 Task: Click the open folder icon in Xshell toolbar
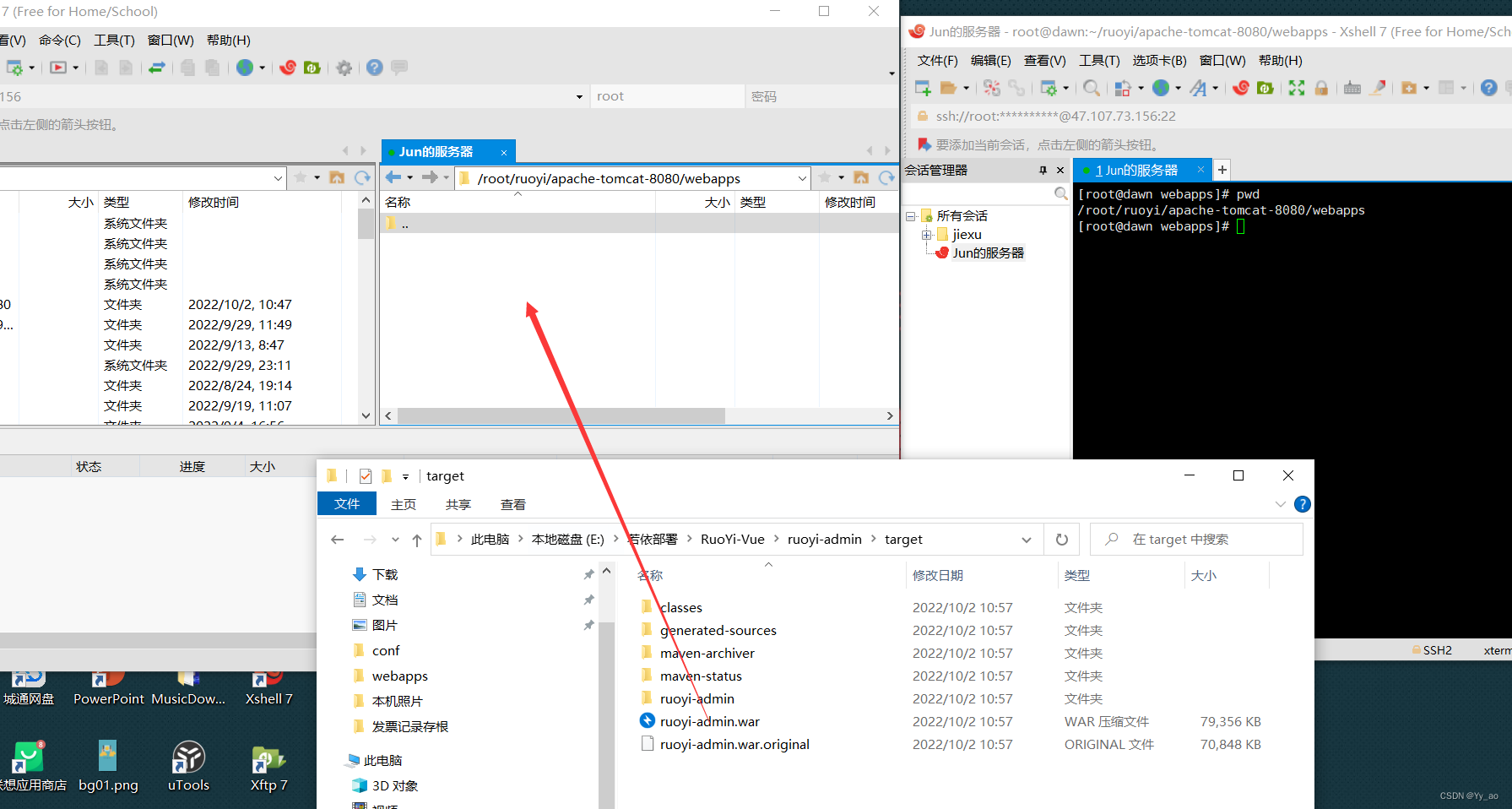click(x=948, y=88)
